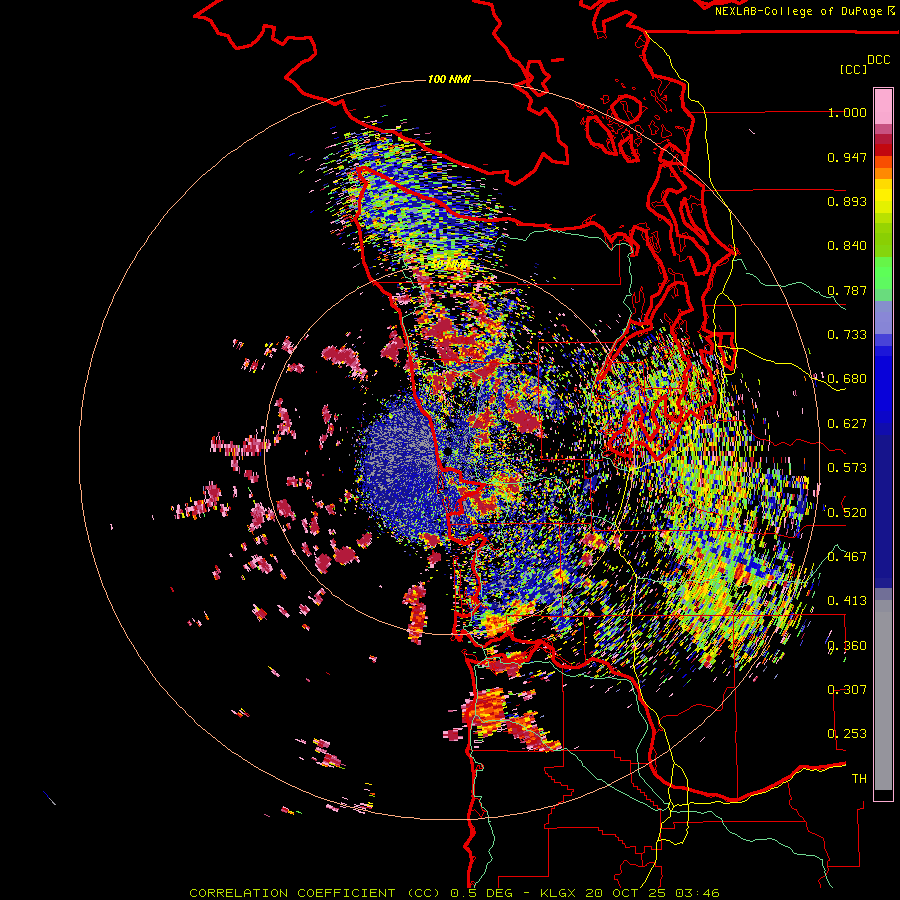The image size is (900, 900).
Task: Click the 0.520 scale value
Action: coord(847,512)
